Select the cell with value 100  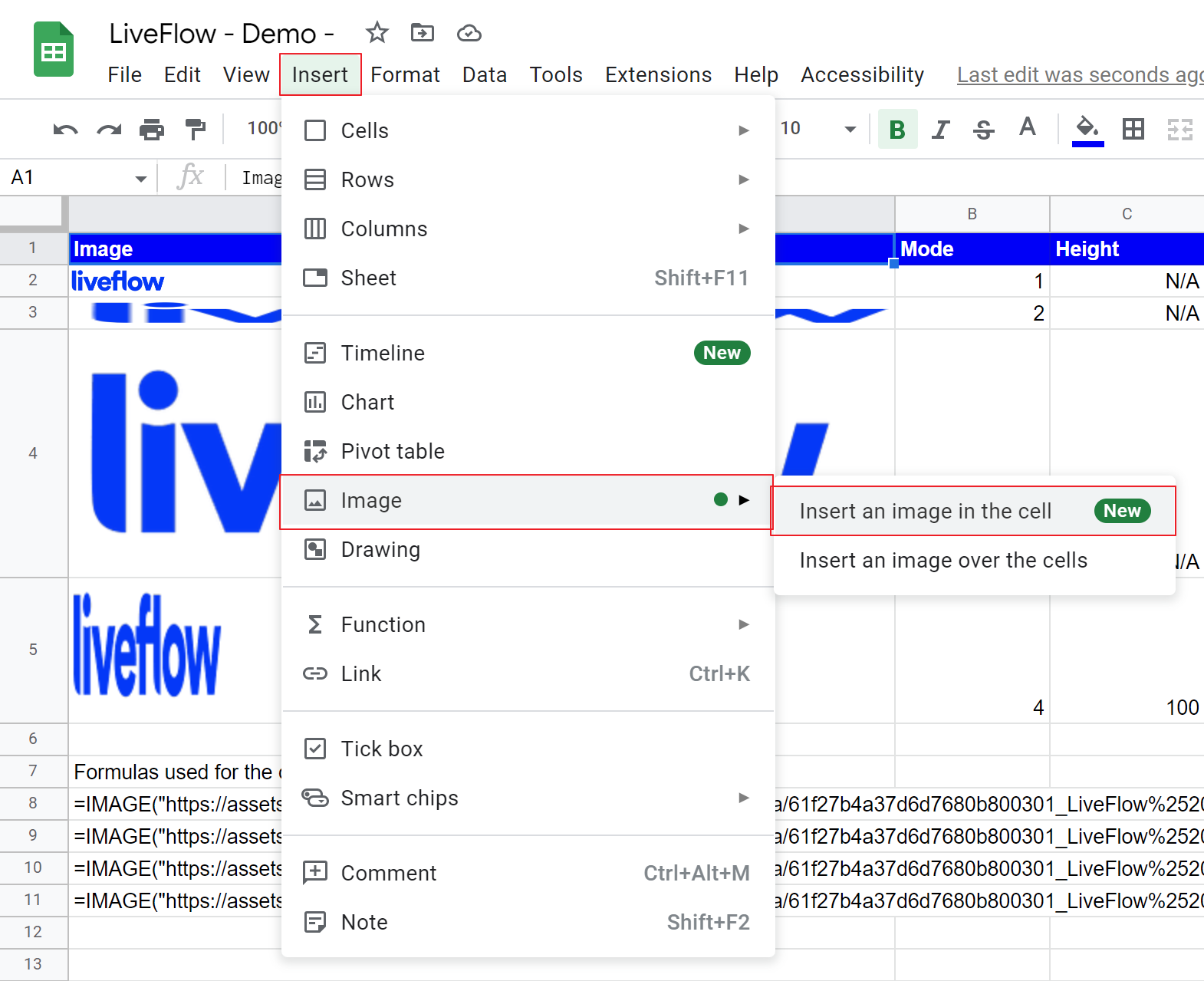[1127, 650]
